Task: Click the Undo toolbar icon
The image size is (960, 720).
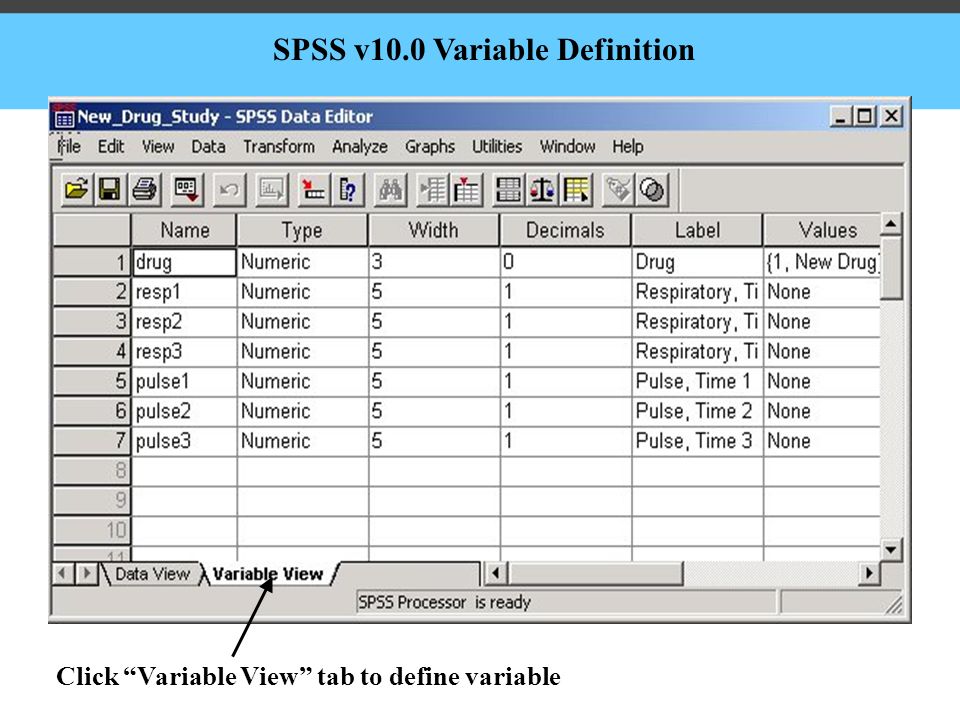Action: [x=229, y=189]
